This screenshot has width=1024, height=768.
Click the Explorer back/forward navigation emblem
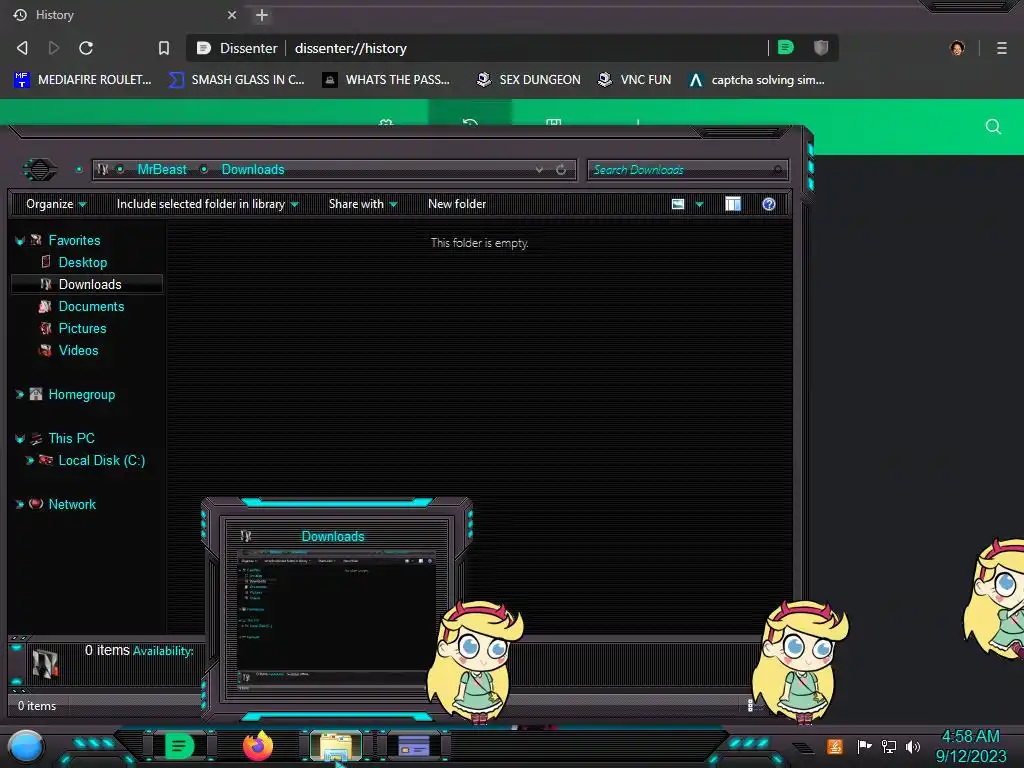[40, 170]
